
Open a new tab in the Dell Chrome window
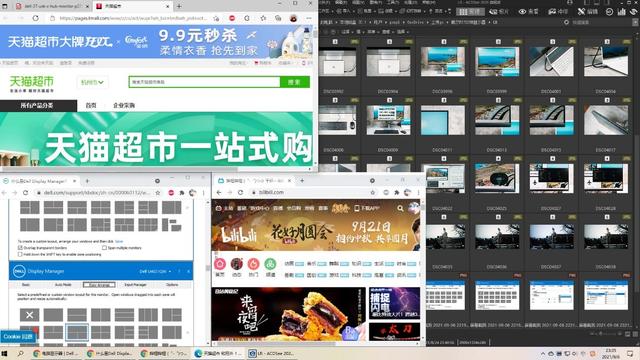coord(87,181)
